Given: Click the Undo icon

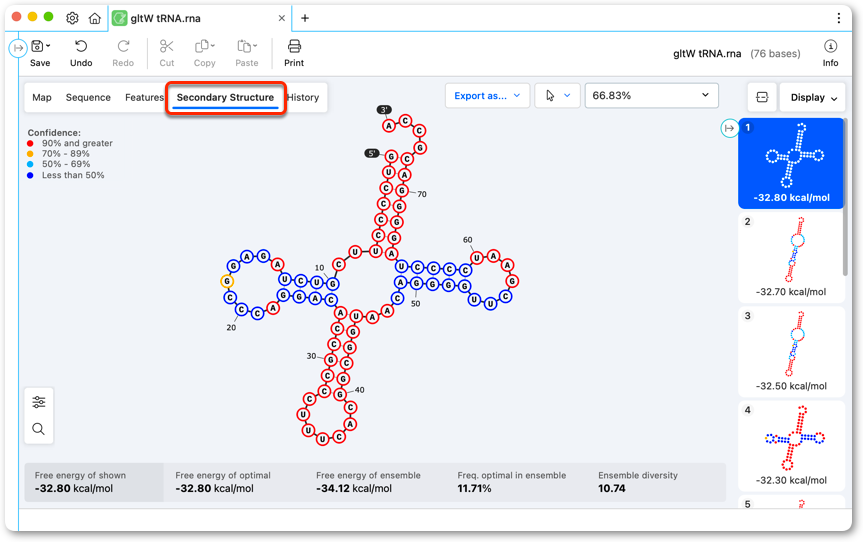Looking at the screenshot, I should [x=81, y=46].
